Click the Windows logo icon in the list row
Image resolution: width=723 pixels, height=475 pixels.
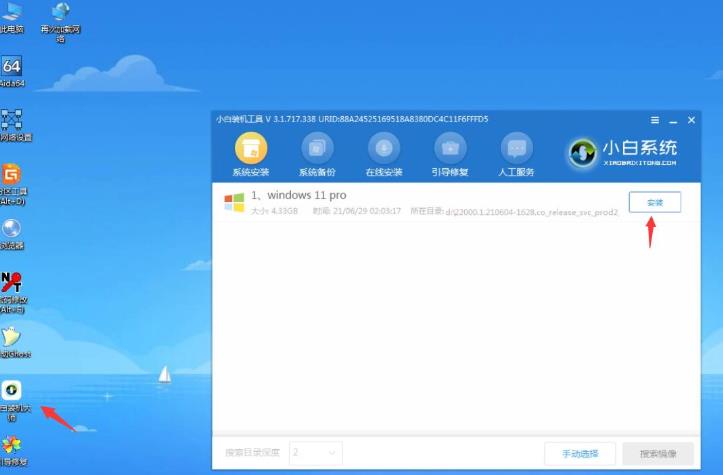(x=234, y=202)
